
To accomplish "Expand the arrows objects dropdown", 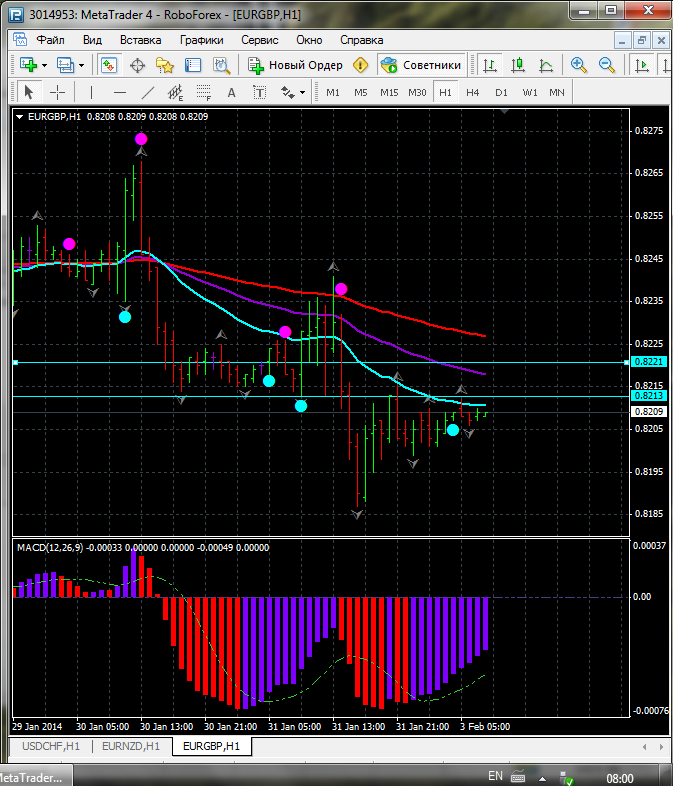I will (302, 92).
